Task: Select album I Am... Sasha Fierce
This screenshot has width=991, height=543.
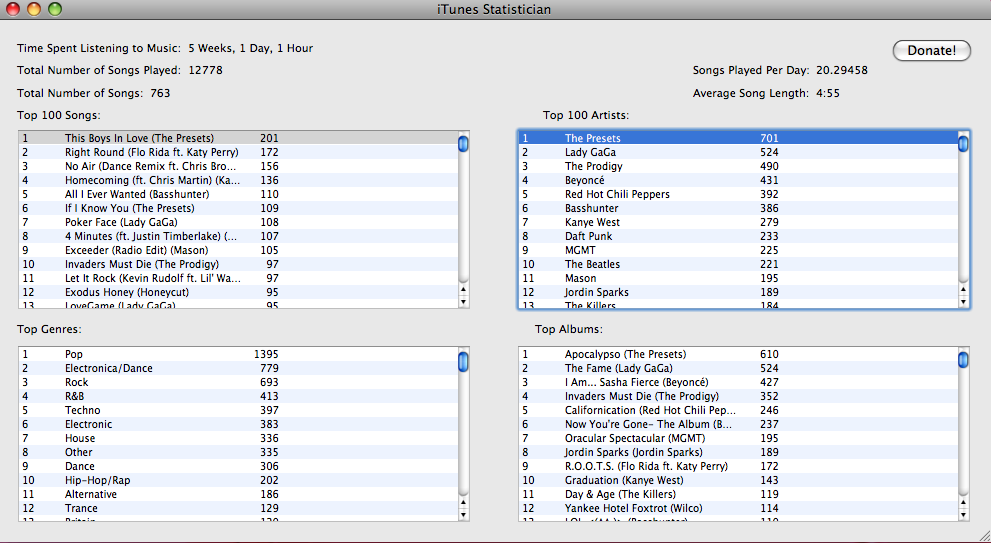Action: (738, 382)
